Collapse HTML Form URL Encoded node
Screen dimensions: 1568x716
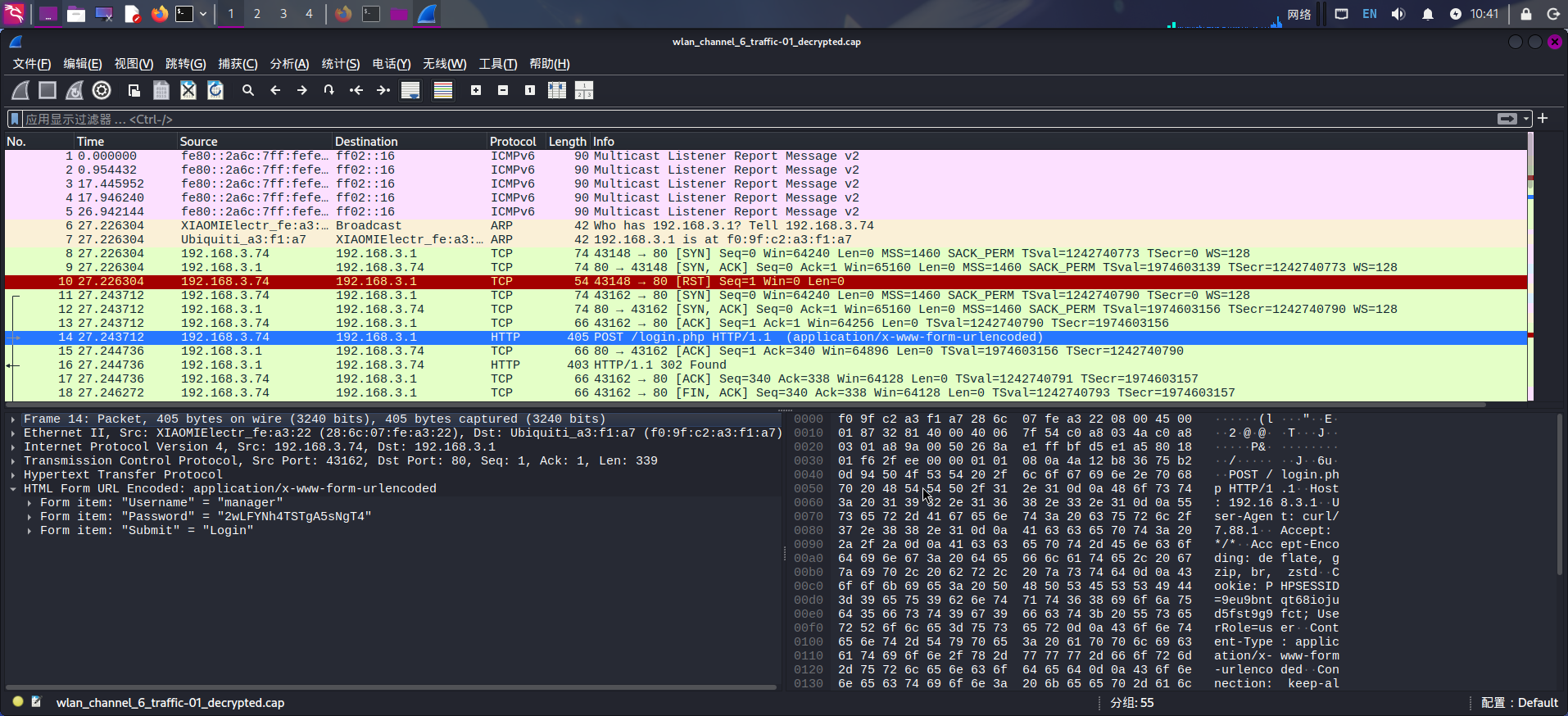13,489
